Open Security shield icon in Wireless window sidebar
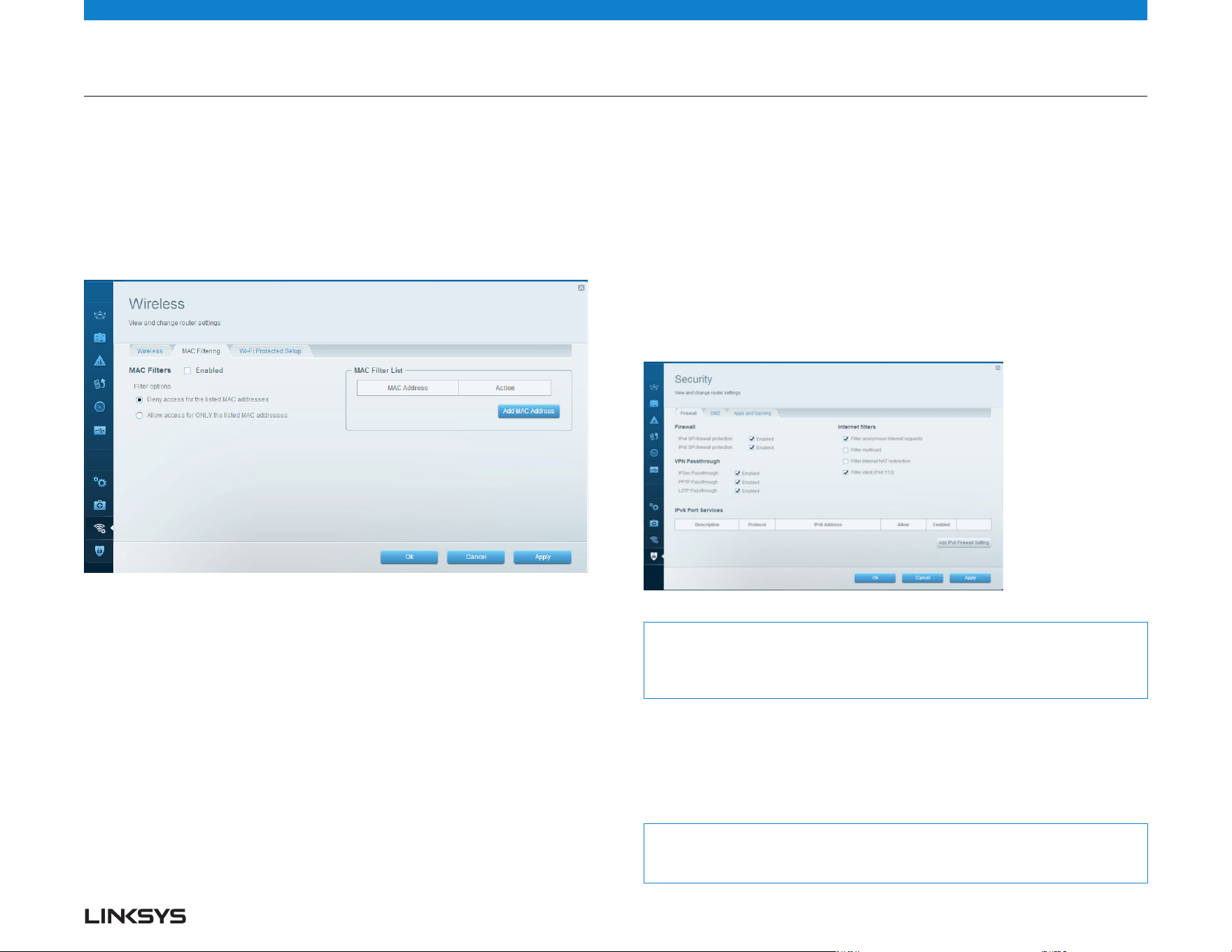This screenshot has width=1232, height=952. pos(100,551)
